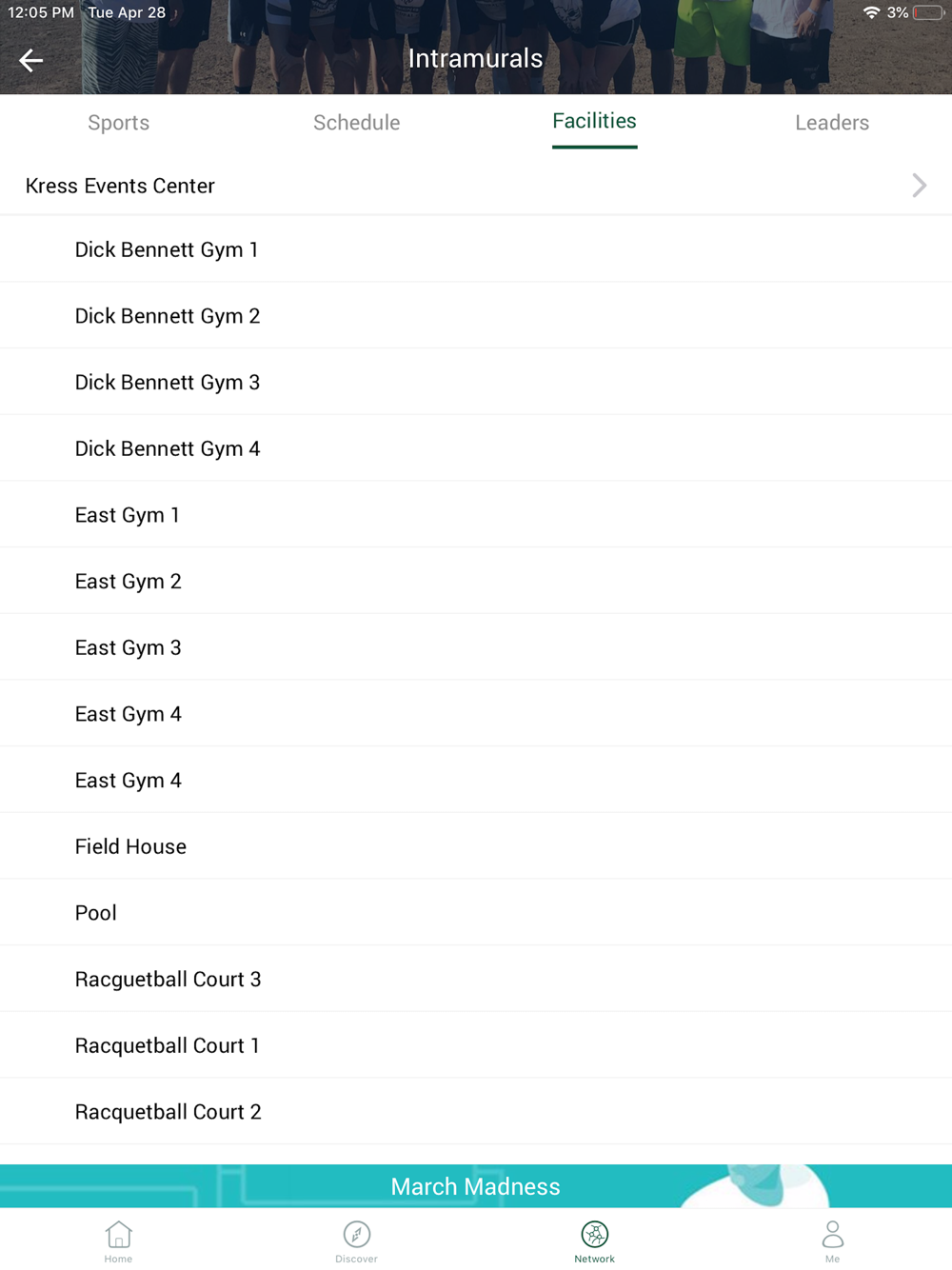Screen dimensions: 952x1270
Task: Switch to the Schedule tab
Action: [x=357, y=123]
